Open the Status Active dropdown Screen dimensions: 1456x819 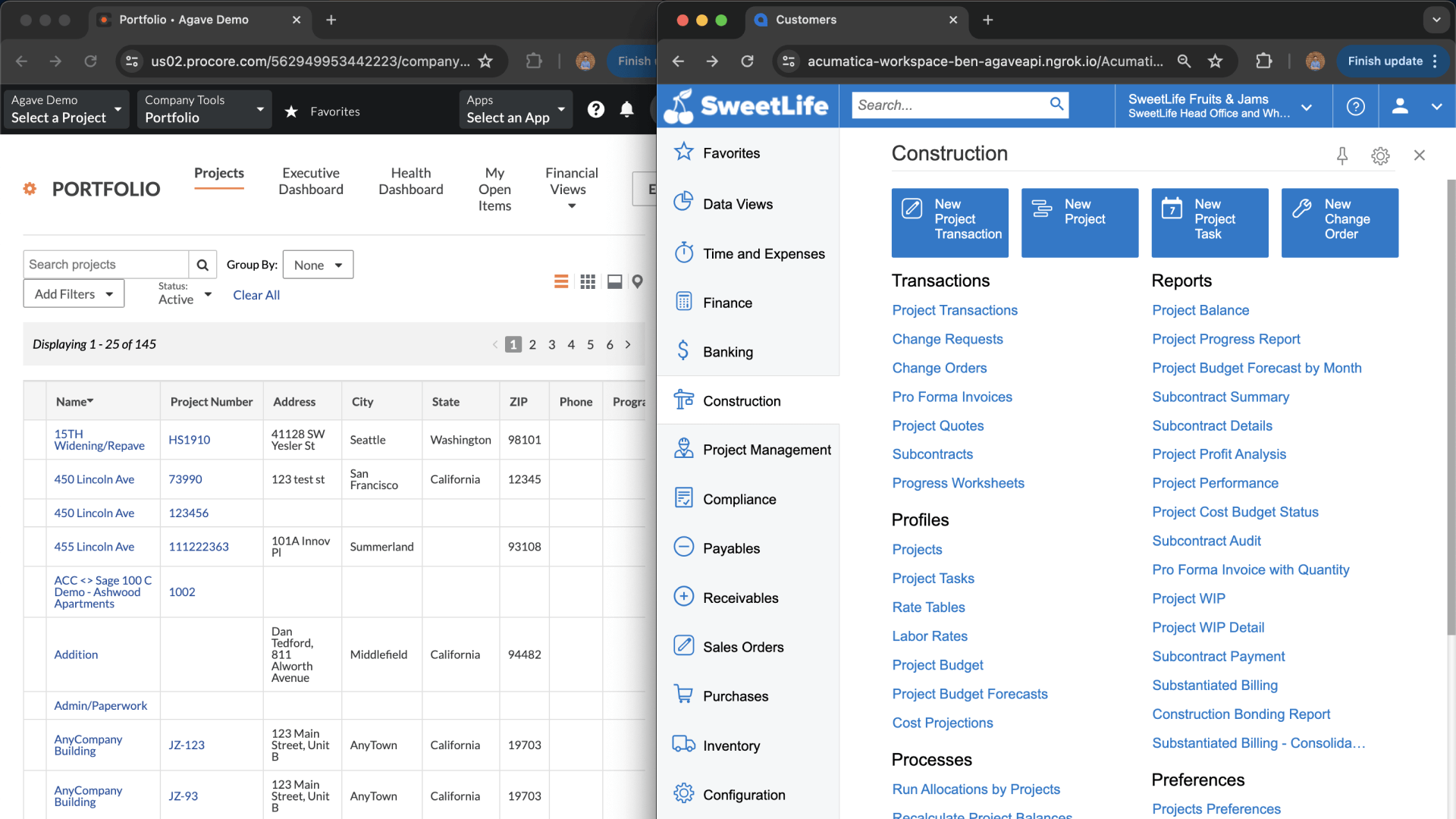[185, 293]
